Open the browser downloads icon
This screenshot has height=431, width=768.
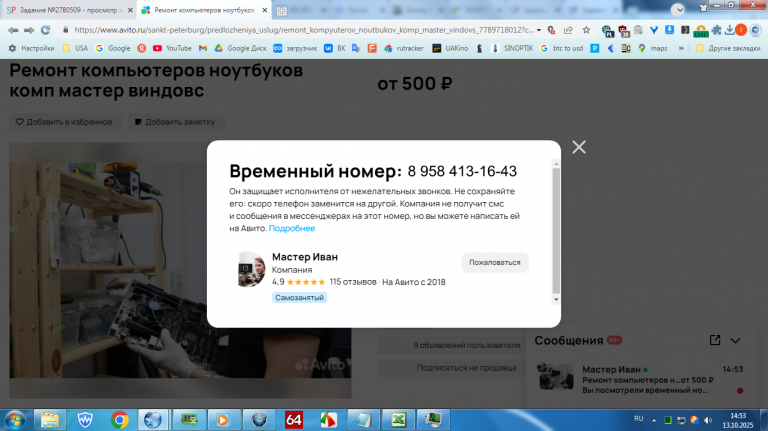[729, 30]
